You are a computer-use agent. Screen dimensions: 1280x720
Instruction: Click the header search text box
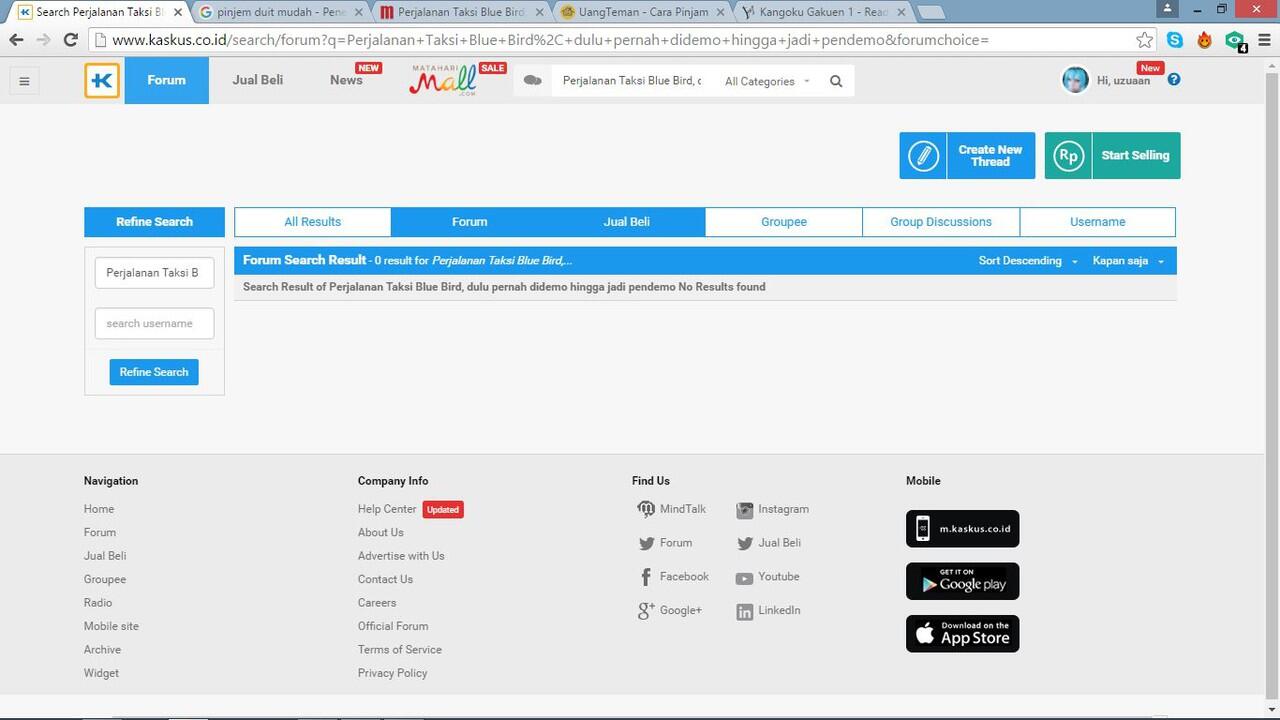[632, 81]
